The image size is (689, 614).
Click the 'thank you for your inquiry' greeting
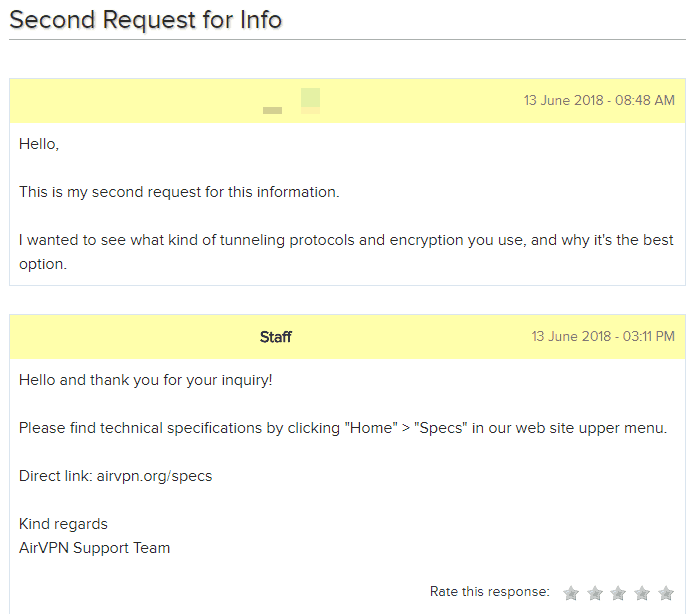(x=145, y=380)
